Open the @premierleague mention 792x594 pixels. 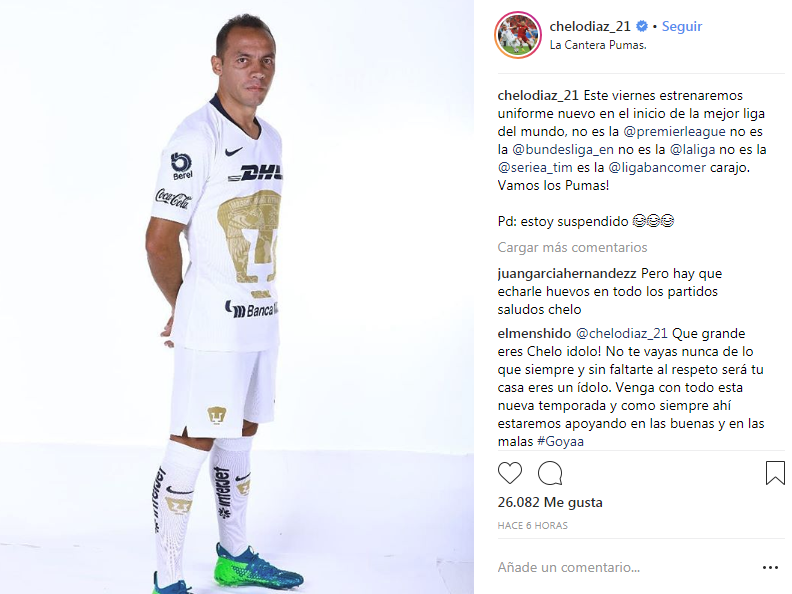[x=674, y=131]
